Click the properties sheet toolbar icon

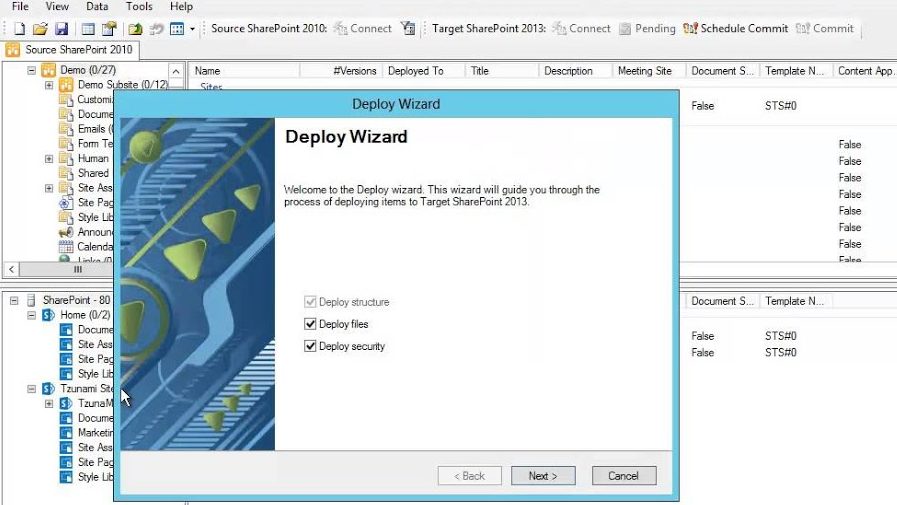click(109, 29)
